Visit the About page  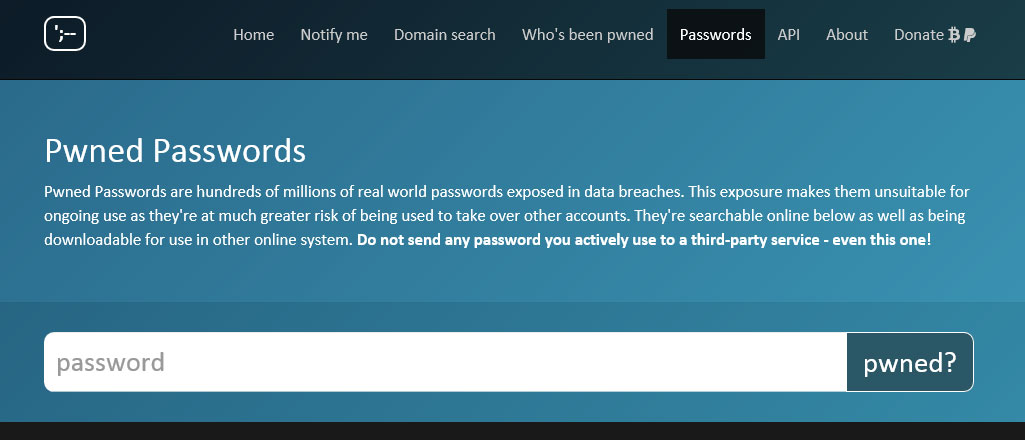pyautogui.click(x=847, y=35)
